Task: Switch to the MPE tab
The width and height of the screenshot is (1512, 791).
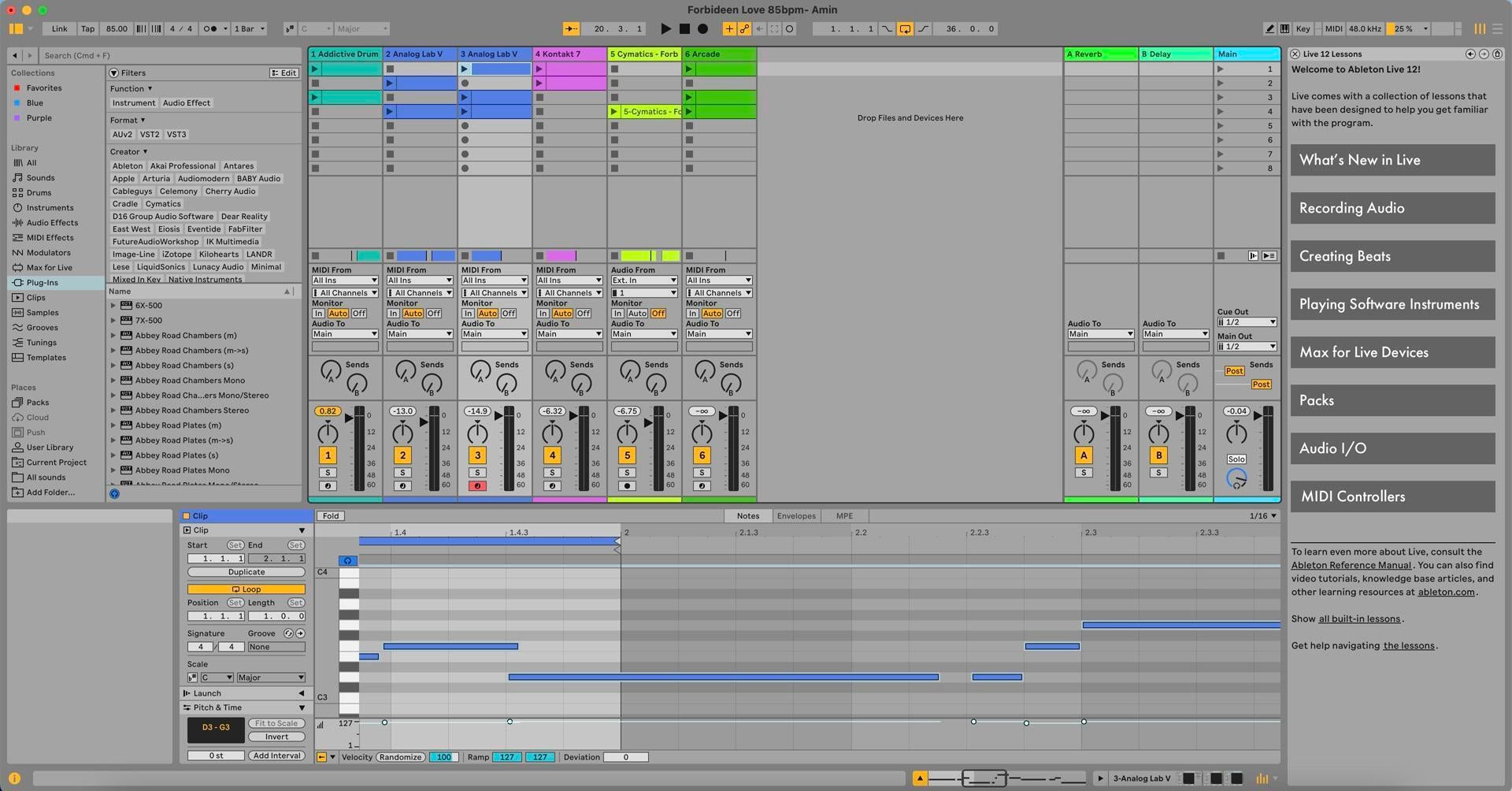Action: click(x=843, y=515)
